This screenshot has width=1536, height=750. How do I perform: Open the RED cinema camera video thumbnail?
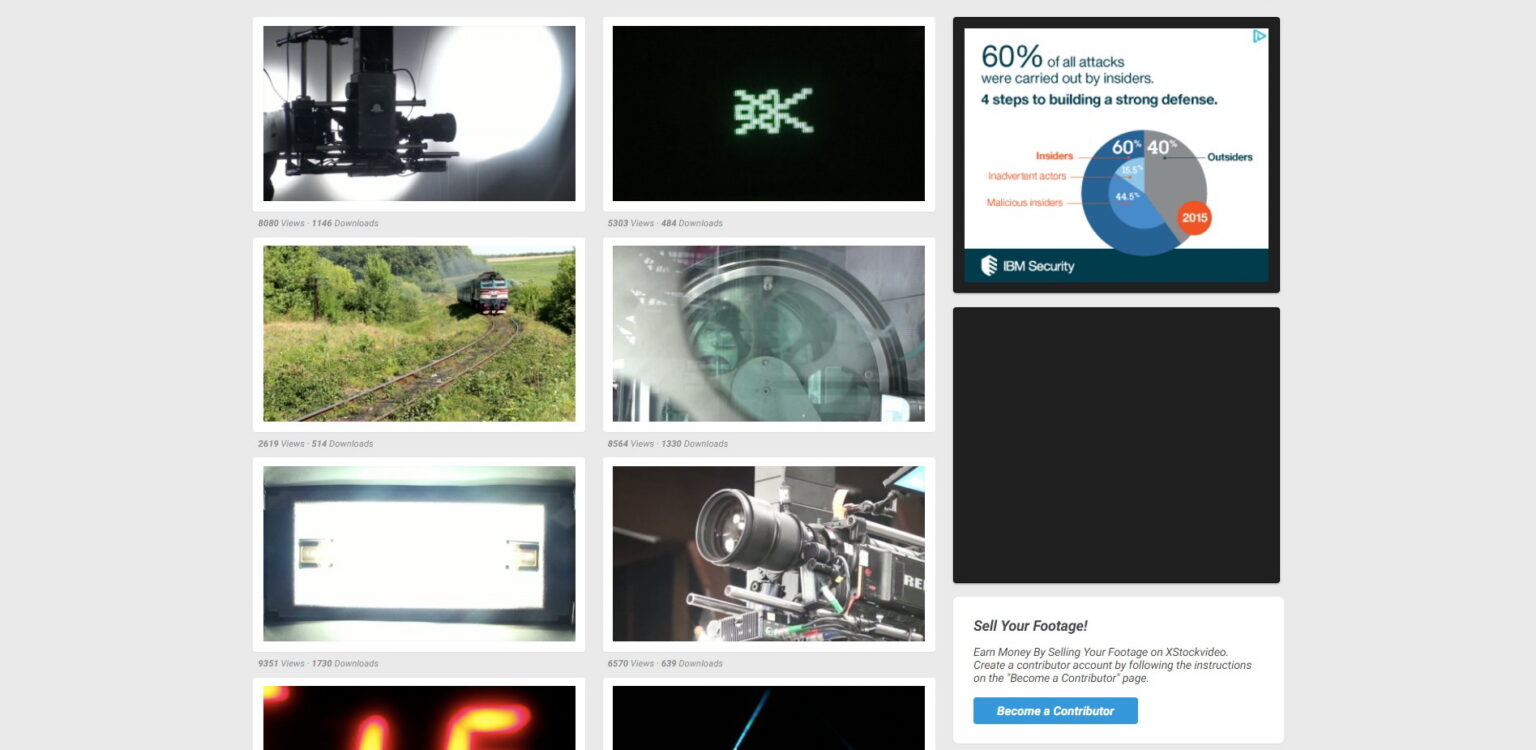[x=768, y=553]
